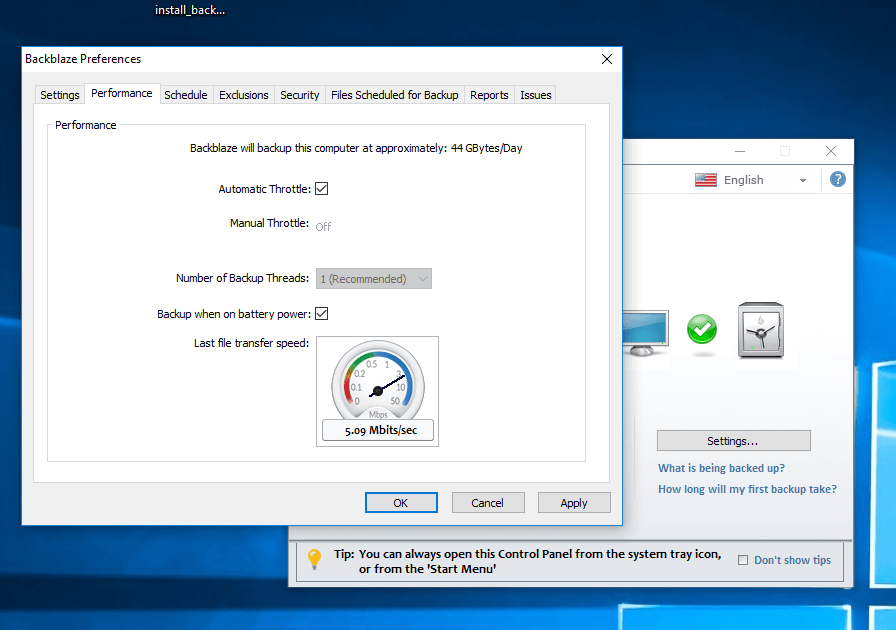The image size is (896, 630).
Task: Click the blue help question mark icon
Action: pos(838,179)
